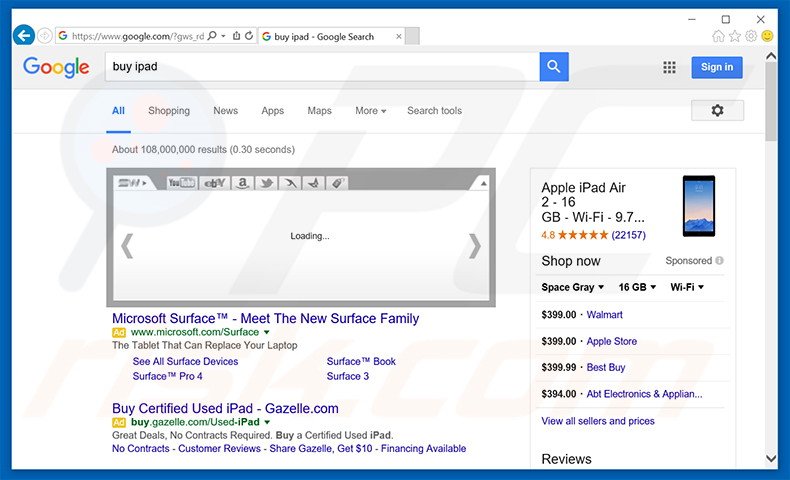Open the 'Surface Book' sitelink
The height and width of the screenshot is (480, 790).
tap(361, 361)
